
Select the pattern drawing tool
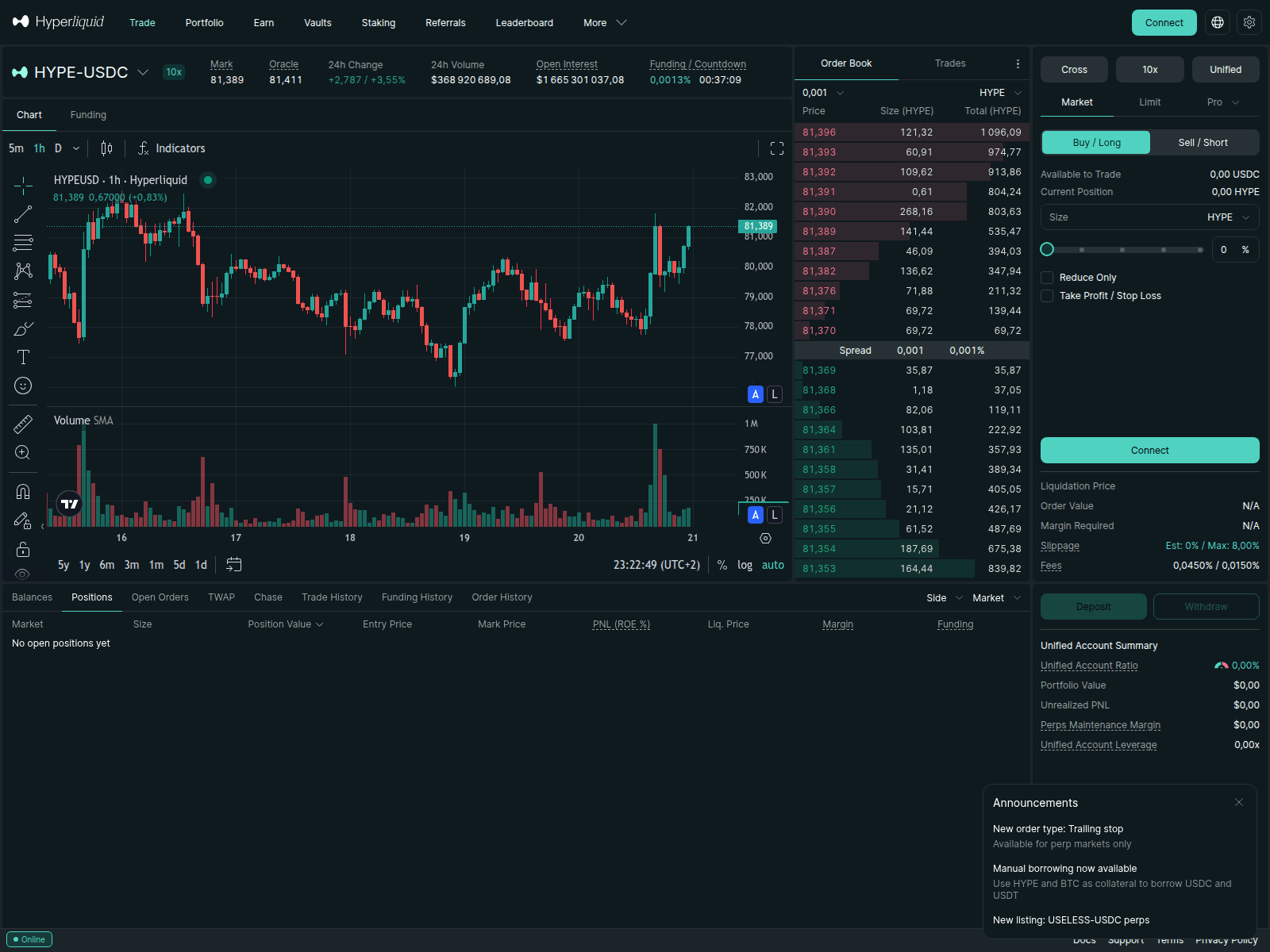(x=23, y=271)
